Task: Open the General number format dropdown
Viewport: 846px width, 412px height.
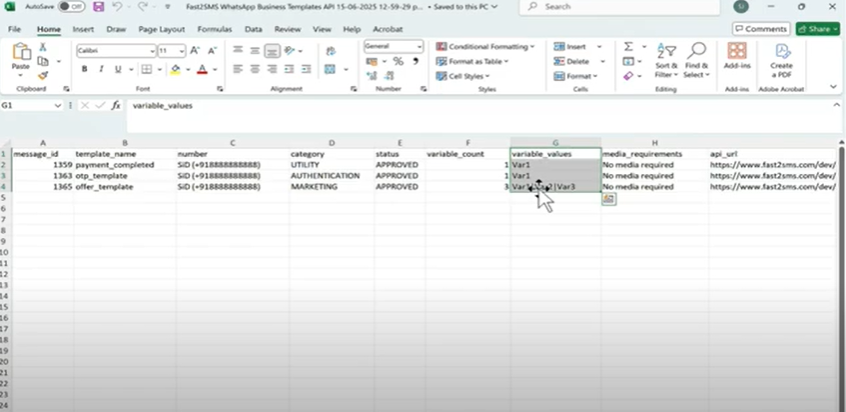Action: point(391,47)
